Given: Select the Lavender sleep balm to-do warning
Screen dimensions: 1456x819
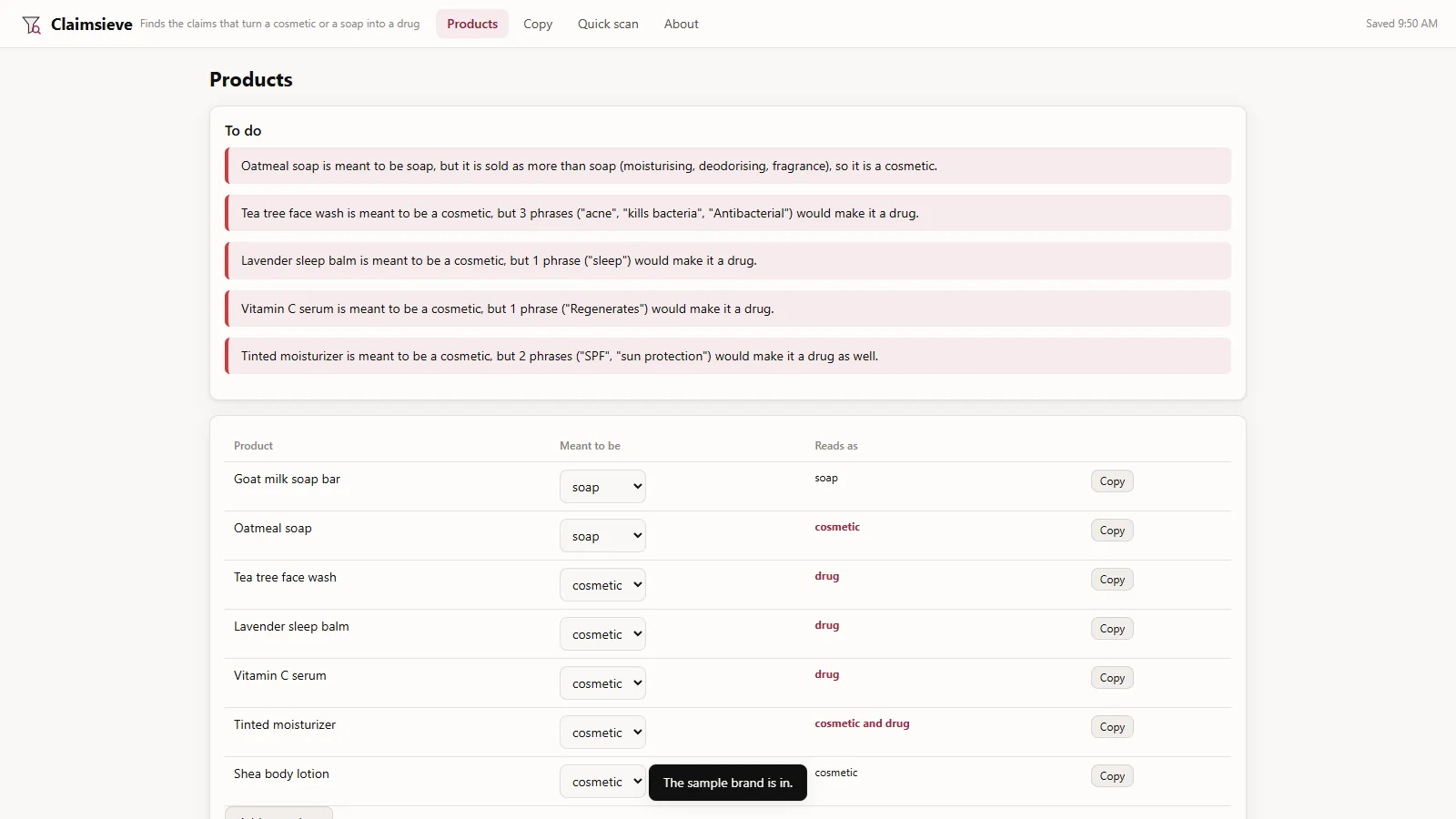Looking at the screenshot, I should 728,260.
